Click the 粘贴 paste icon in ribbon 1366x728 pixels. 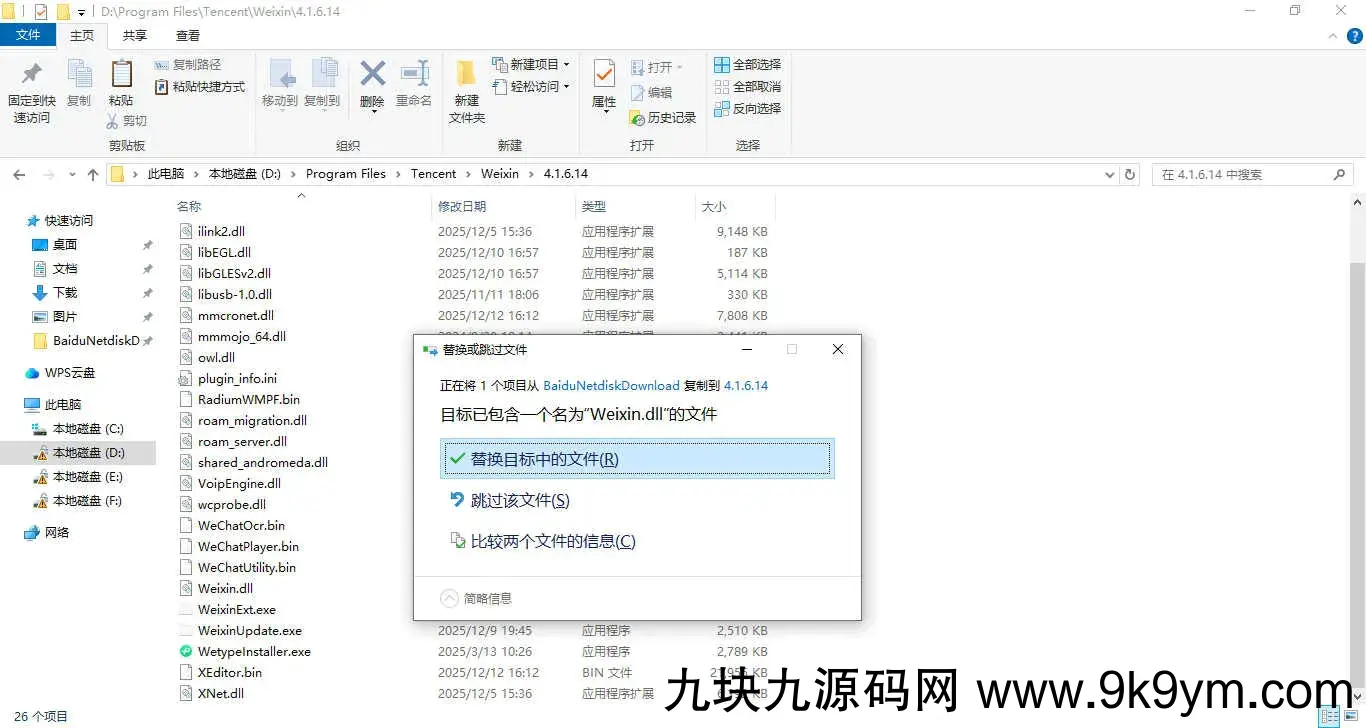(x=121, y=75)
